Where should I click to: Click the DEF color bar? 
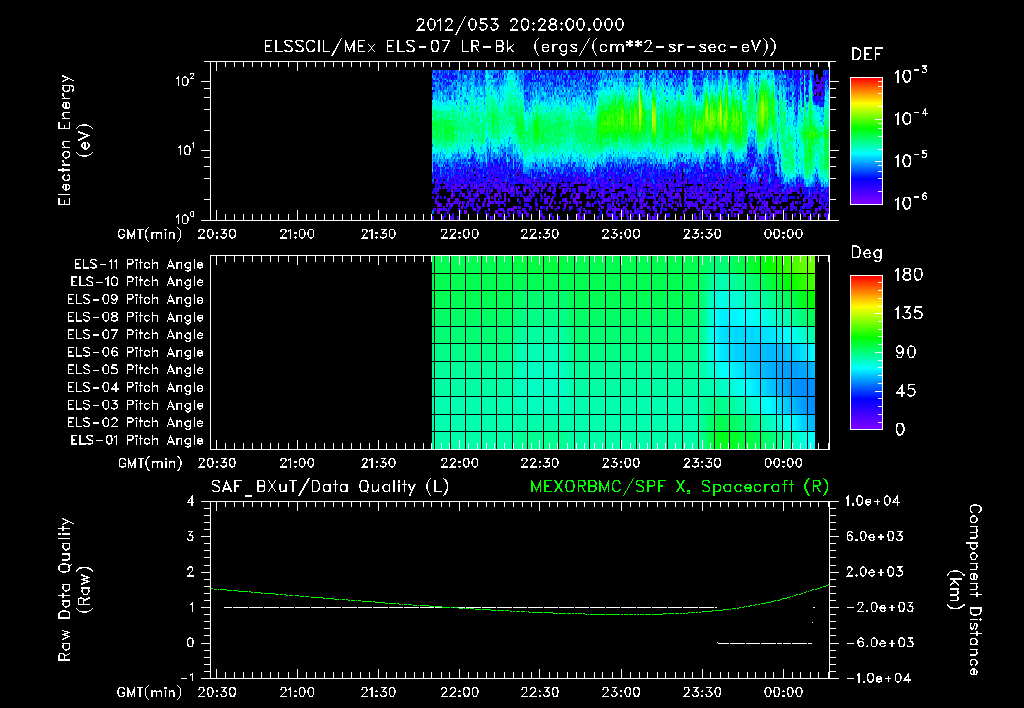pos(866,140)
